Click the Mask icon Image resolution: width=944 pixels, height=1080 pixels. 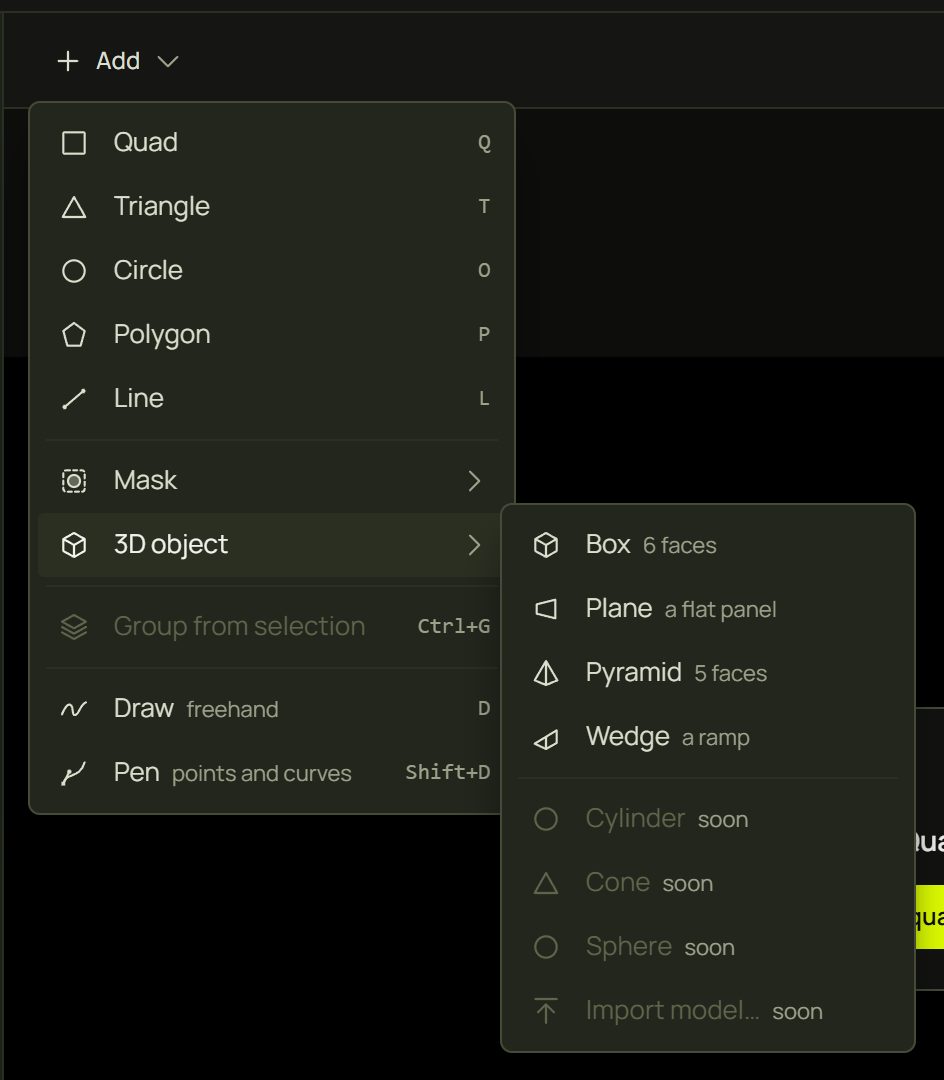74,481
